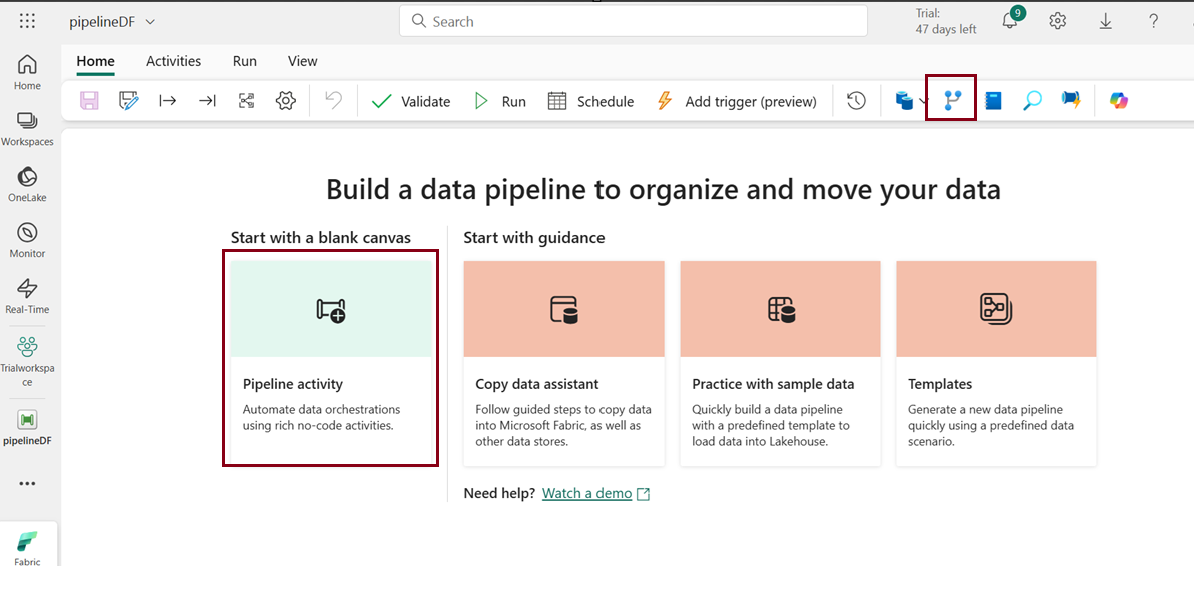Screen dimensions: 1194x592
Task: Click the export arrow icon
Action: (x=207, y=101)
